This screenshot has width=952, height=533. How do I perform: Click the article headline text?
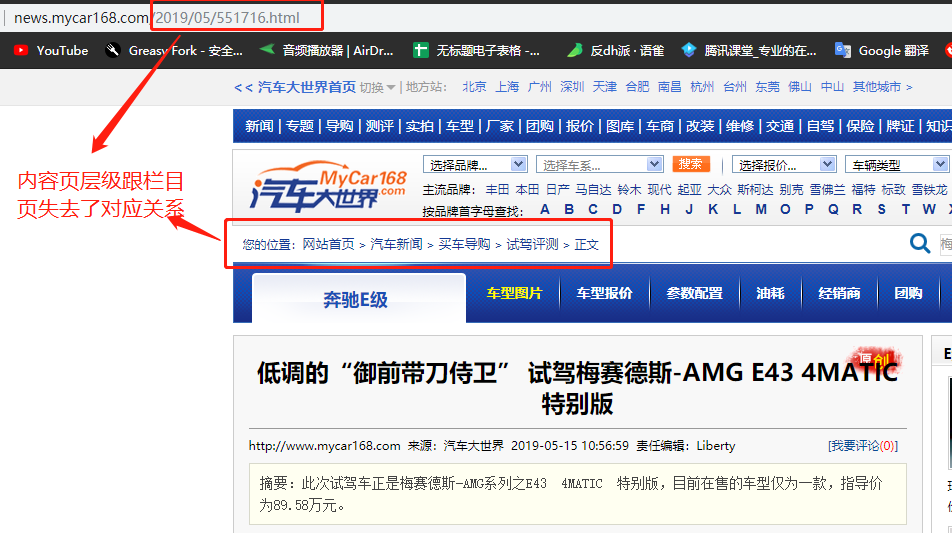(577, 388)
